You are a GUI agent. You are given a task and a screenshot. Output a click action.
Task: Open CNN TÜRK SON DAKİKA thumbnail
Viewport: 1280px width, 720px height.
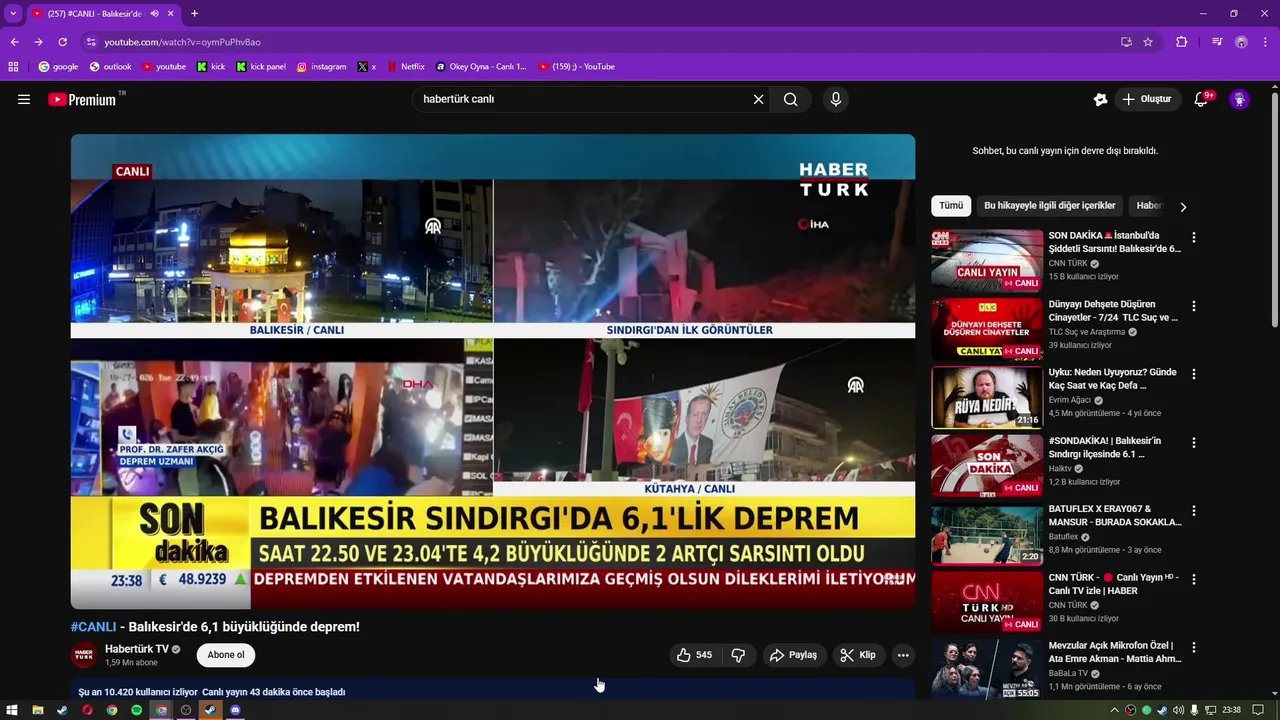(987, 260)
